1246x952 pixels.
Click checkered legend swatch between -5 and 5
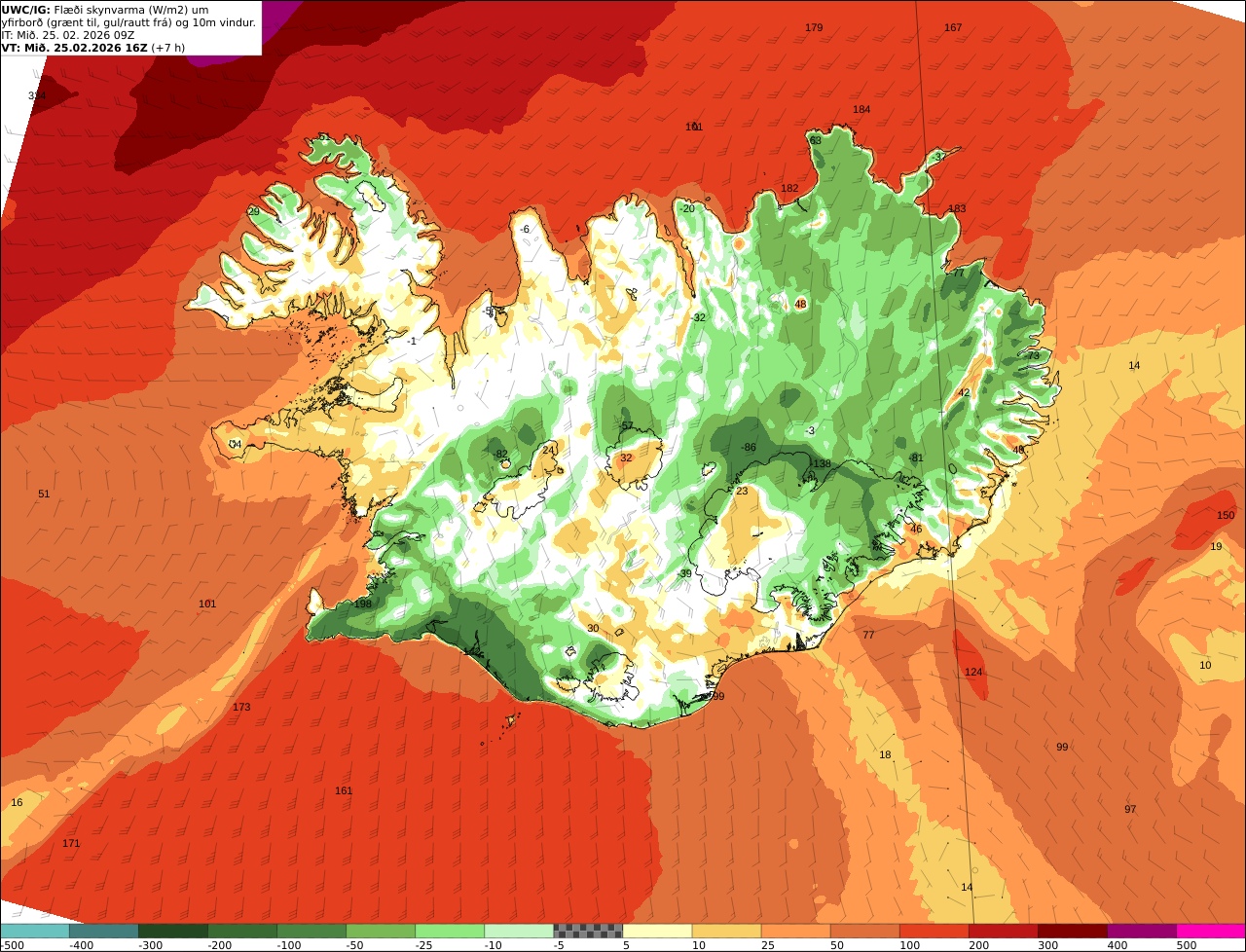pyautogui.click(x=588, y=931)
